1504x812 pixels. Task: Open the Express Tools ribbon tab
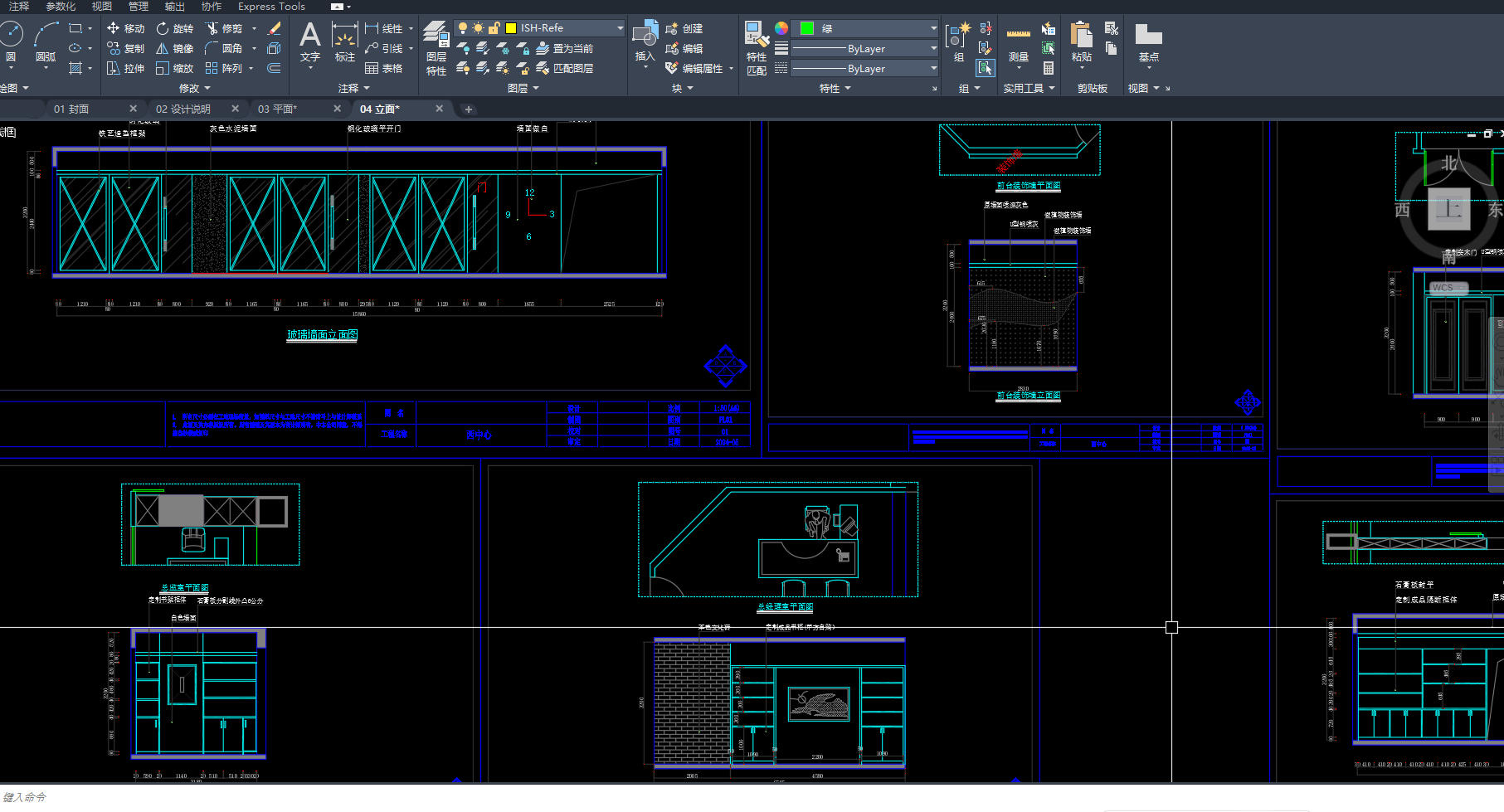pyautogui.click(x=271, y=7)
